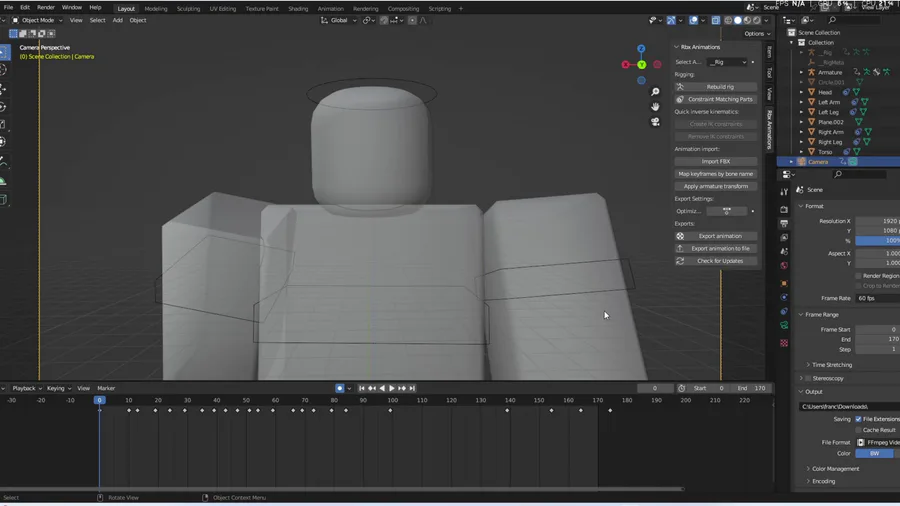Switch to the Modeling workspace tab
This screenshot has width=900, height=506.
[156, 9]
